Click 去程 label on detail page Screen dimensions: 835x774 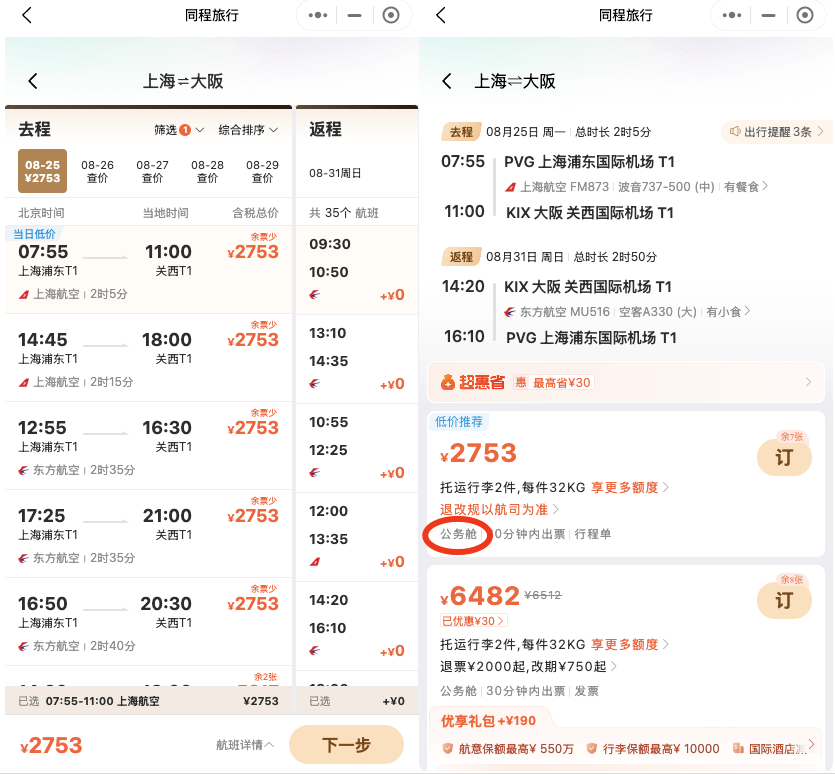[461, 132]
